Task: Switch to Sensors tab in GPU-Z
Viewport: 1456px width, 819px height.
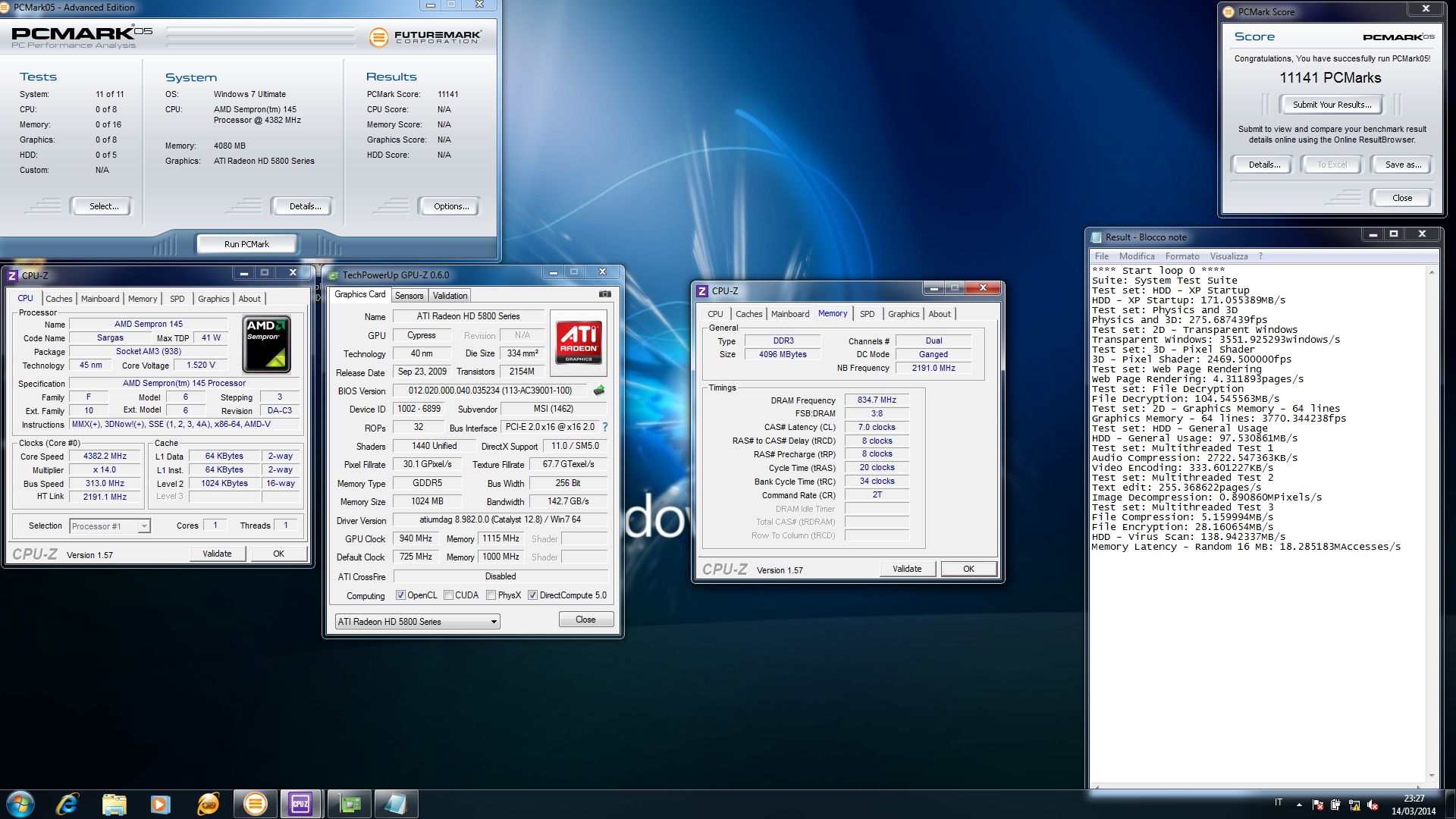Action: (409, 296)
